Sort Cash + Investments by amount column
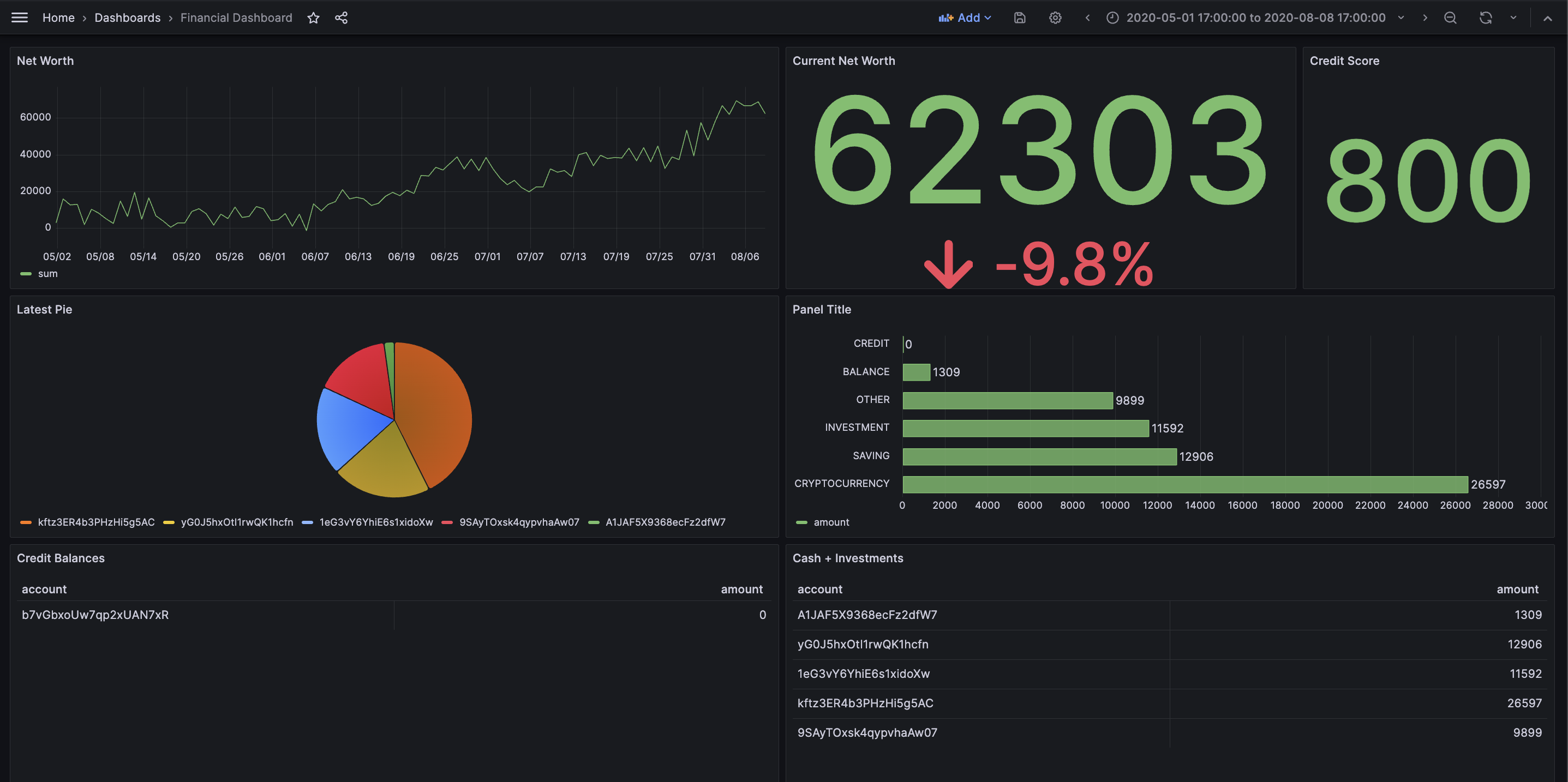This screenshot has width=1568, height=782. pos(1517,589)
